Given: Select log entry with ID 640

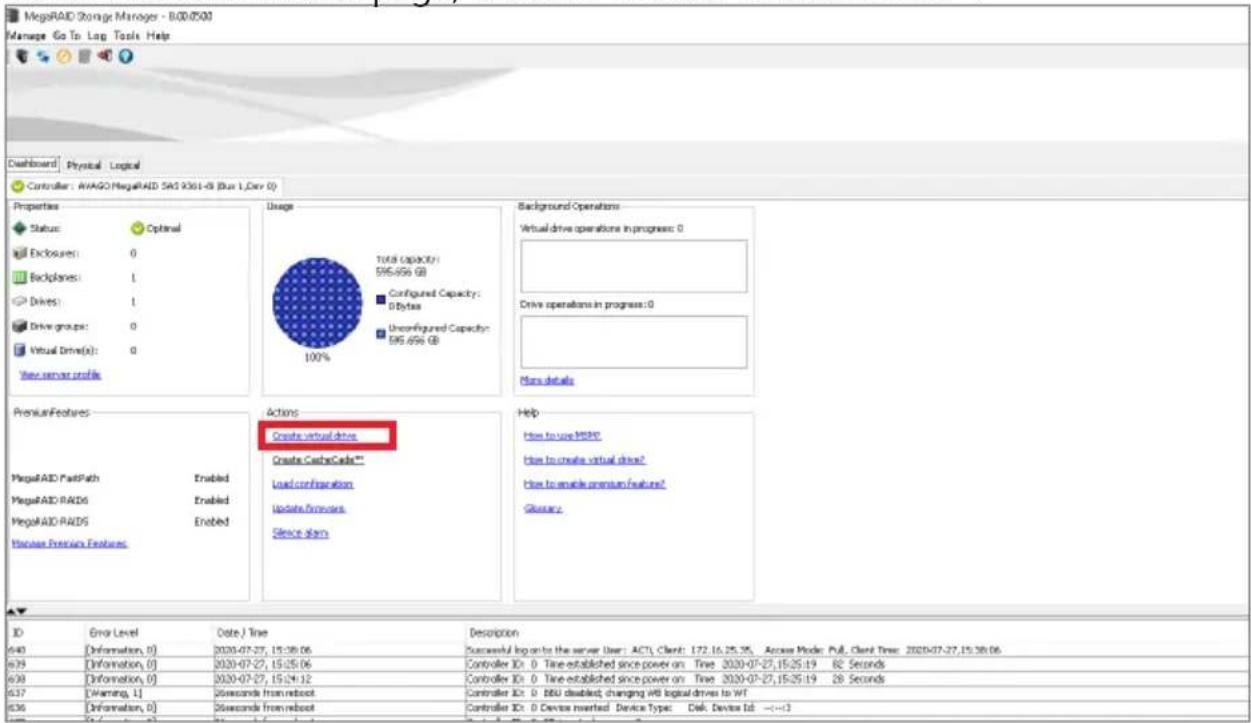Looking at the screenshot, I should [x=626, y=649].
